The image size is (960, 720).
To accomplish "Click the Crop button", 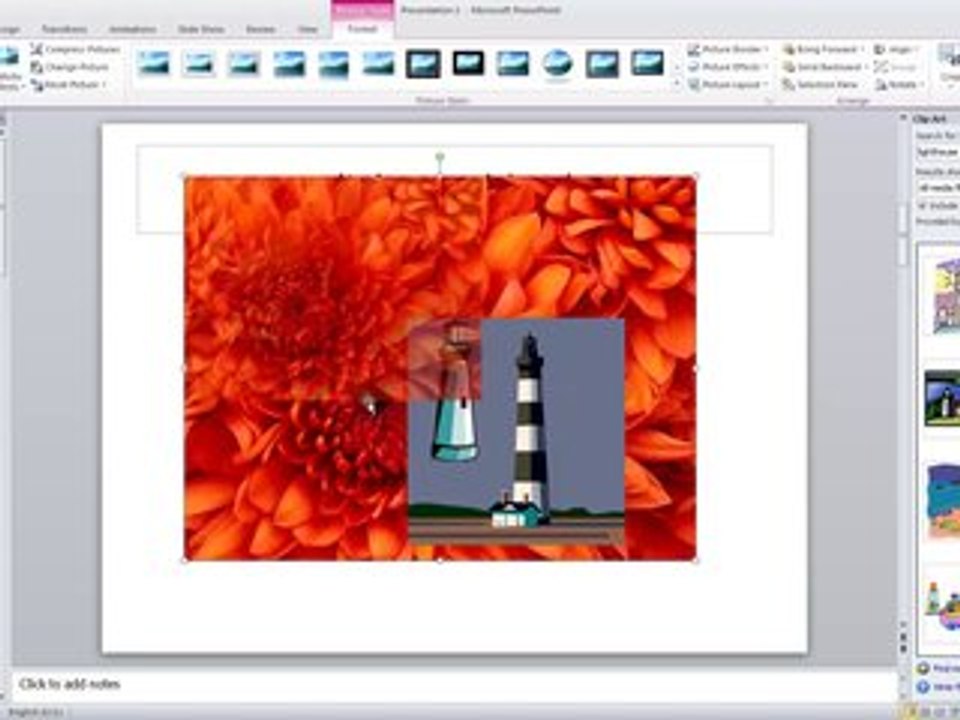I will pos(950,67).
